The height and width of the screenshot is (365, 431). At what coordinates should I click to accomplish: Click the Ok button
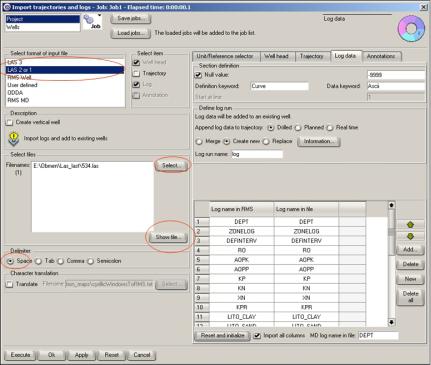click(51, 355)
